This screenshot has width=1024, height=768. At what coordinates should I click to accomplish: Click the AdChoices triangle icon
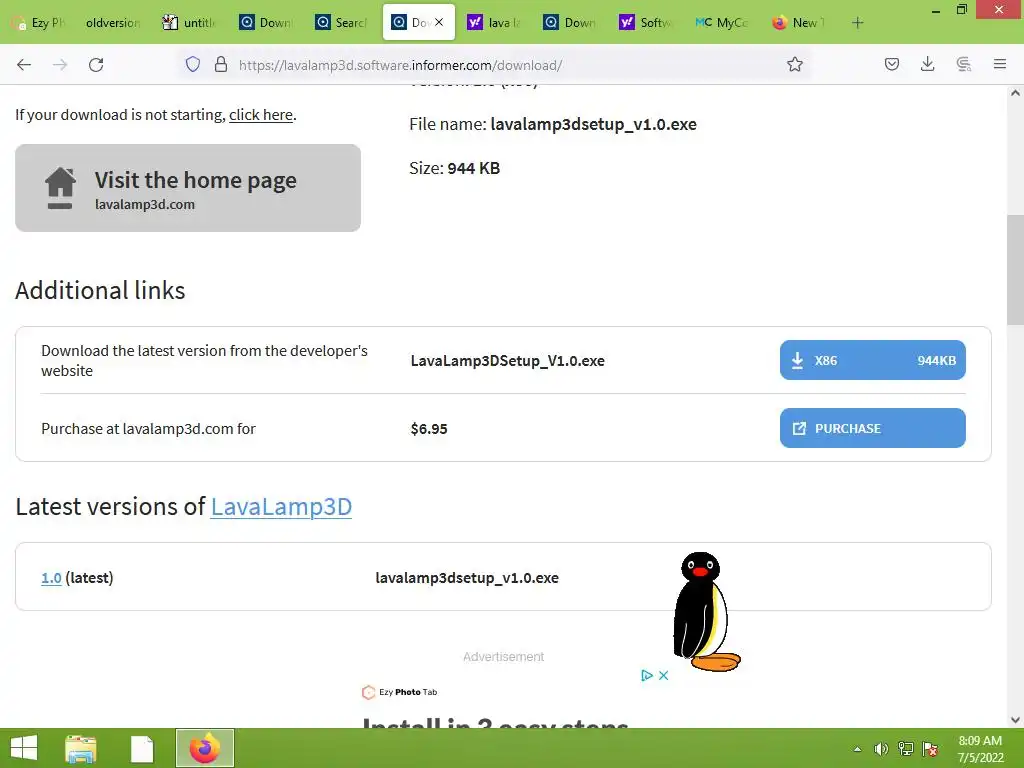[647, 675]
